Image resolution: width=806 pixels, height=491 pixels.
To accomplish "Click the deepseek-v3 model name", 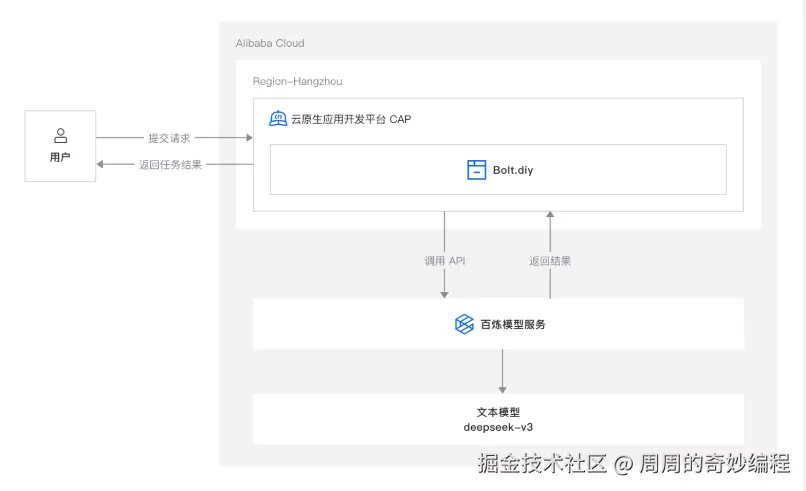I will [x=498, y=427].
